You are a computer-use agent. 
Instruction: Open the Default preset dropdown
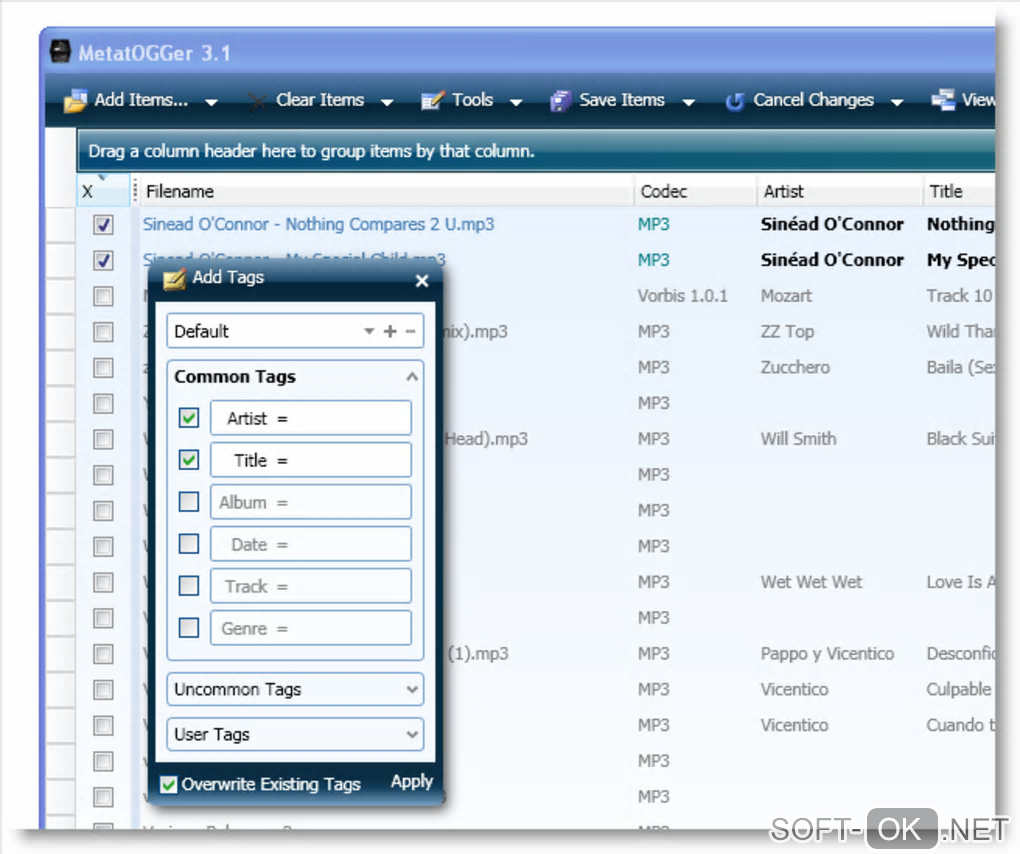point(369,331)
